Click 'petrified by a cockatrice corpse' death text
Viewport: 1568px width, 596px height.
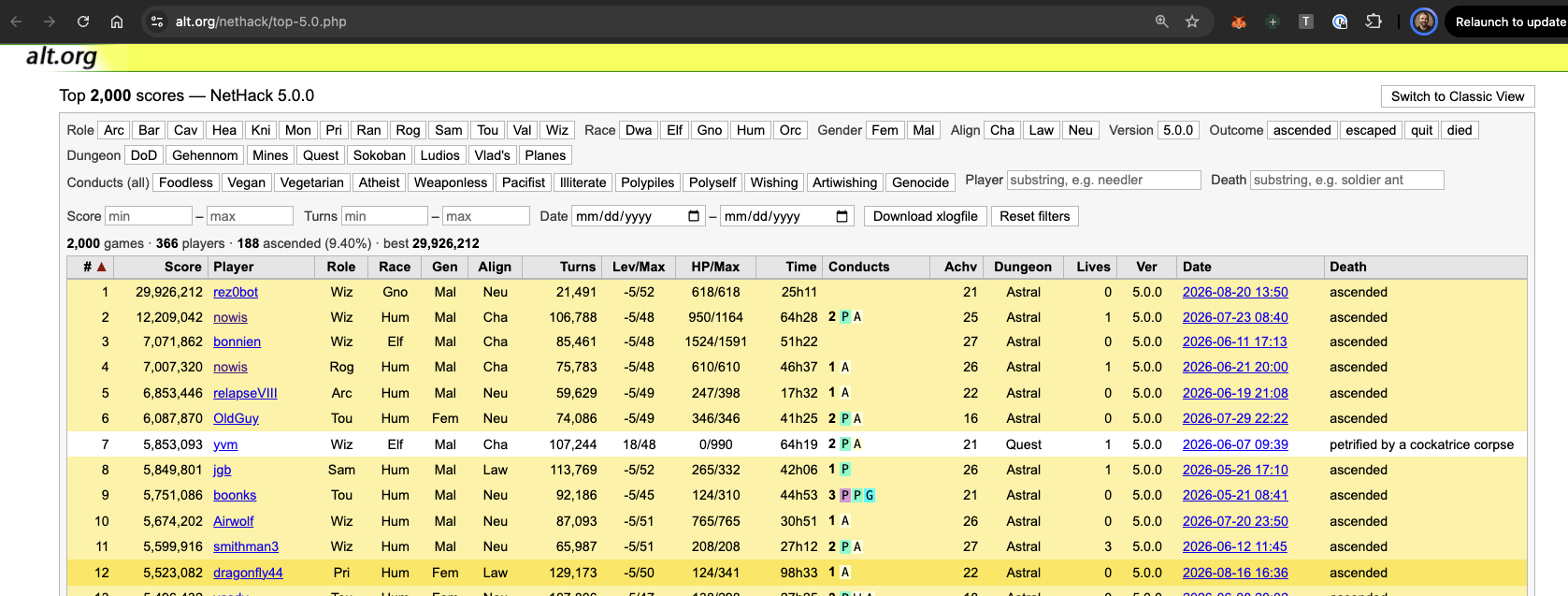pyautogui.click(x=1421, y=444)
